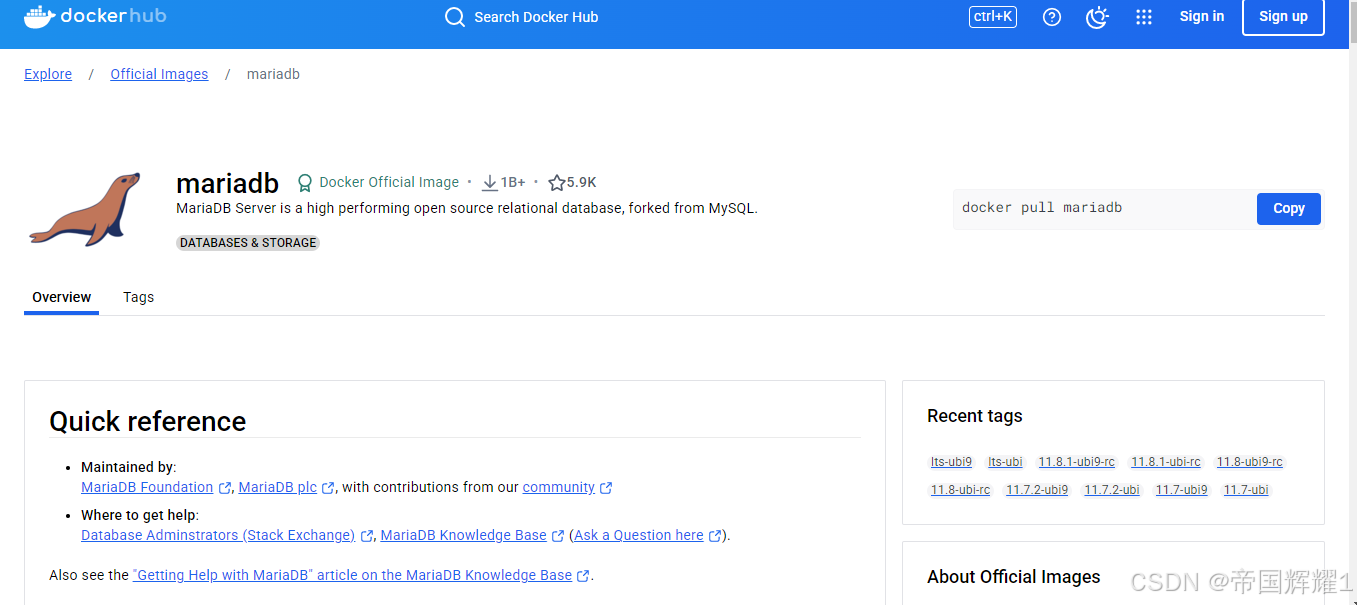Select the lts-ubi9 tag
This screenshot has height=605, width=1357.
951,462
